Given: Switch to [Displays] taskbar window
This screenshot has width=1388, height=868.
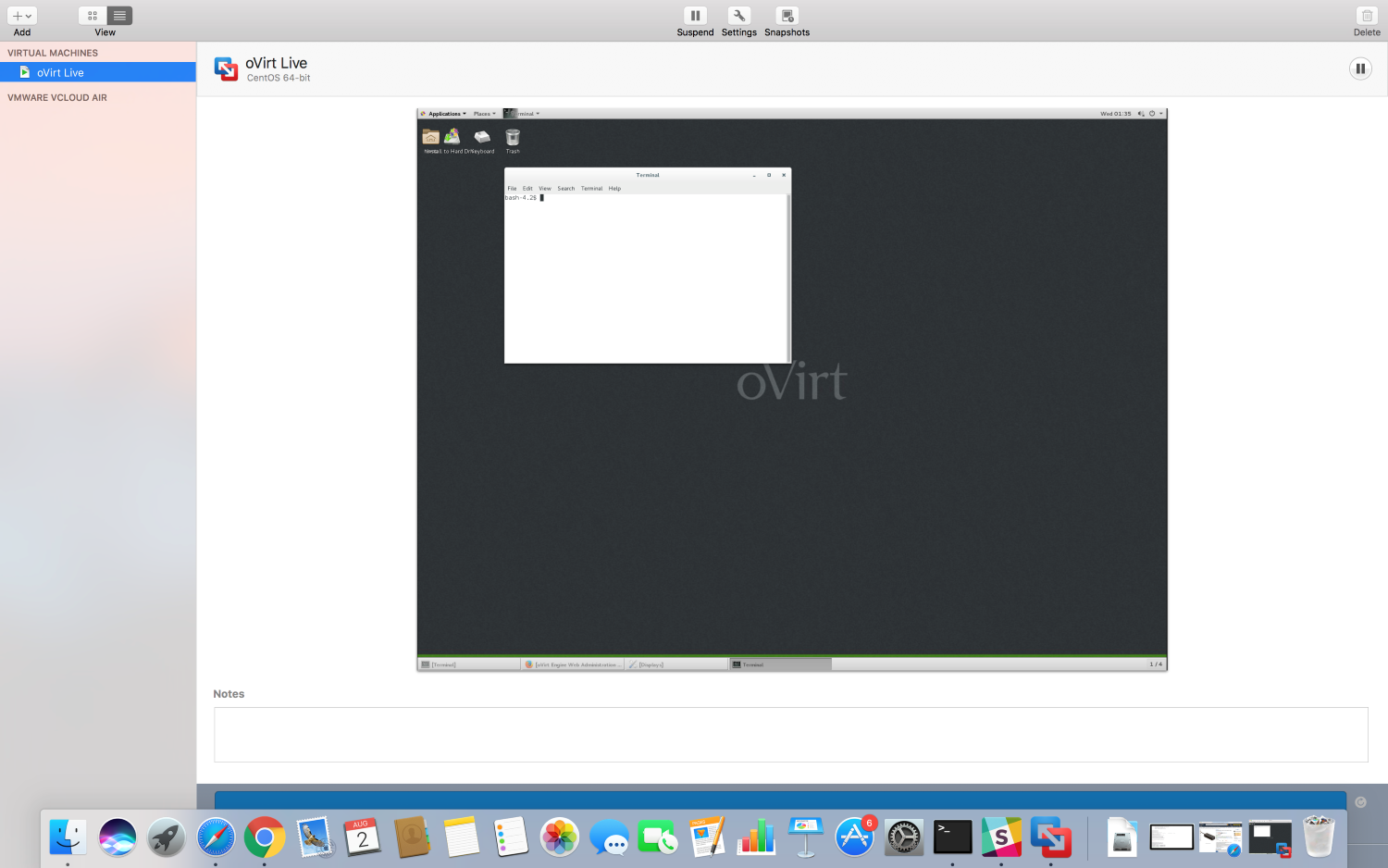Looking at the screenshot, I should (676, 664).
